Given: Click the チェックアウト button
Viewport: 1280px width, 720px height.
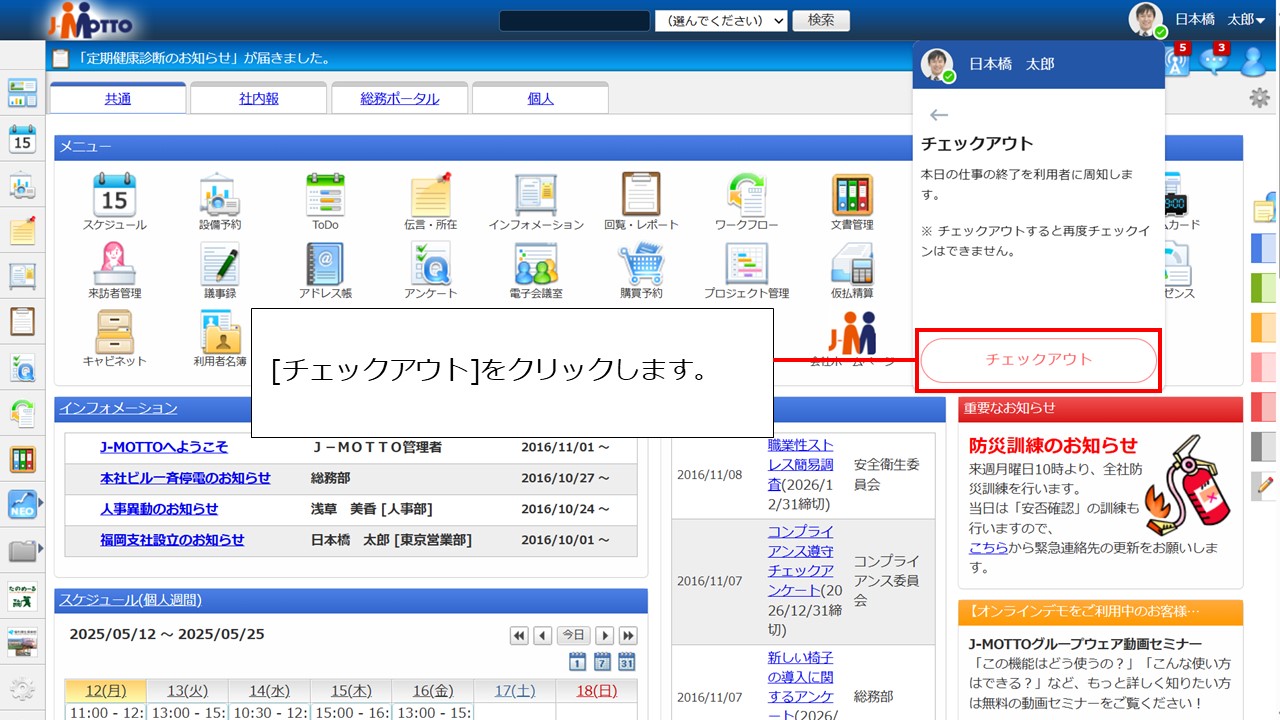Looking at the screenshot, I should [x=1038, y=360].
